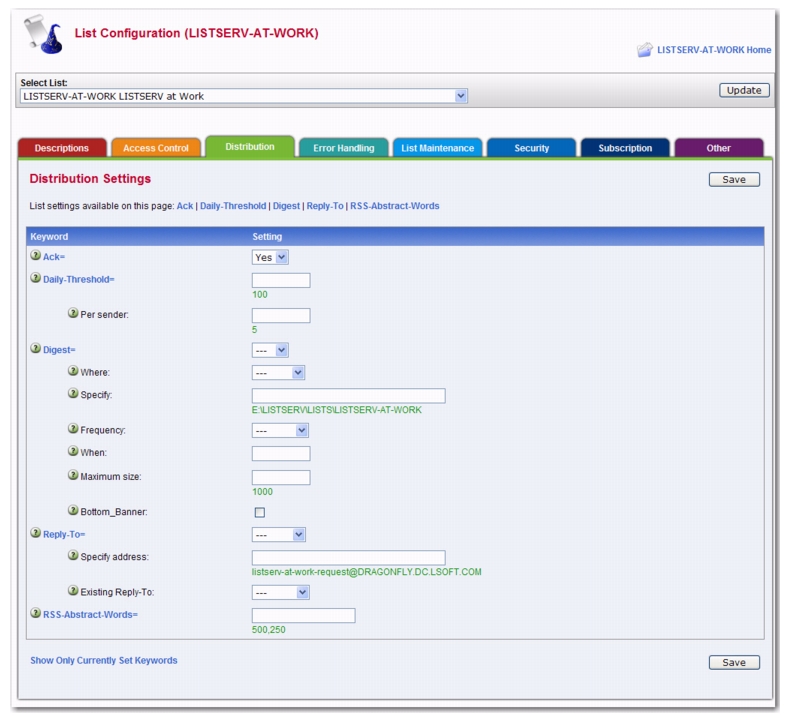The width and height of the screenshot is (787, 720).
Task: Switch to the Security tab
Action: (x=532, y=148)
